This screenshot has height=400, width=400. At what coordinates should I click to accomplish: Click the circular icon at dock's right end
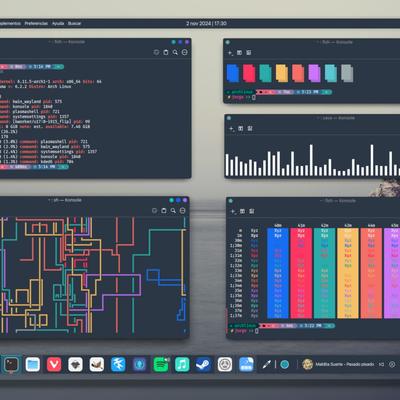tap(392, 364)
